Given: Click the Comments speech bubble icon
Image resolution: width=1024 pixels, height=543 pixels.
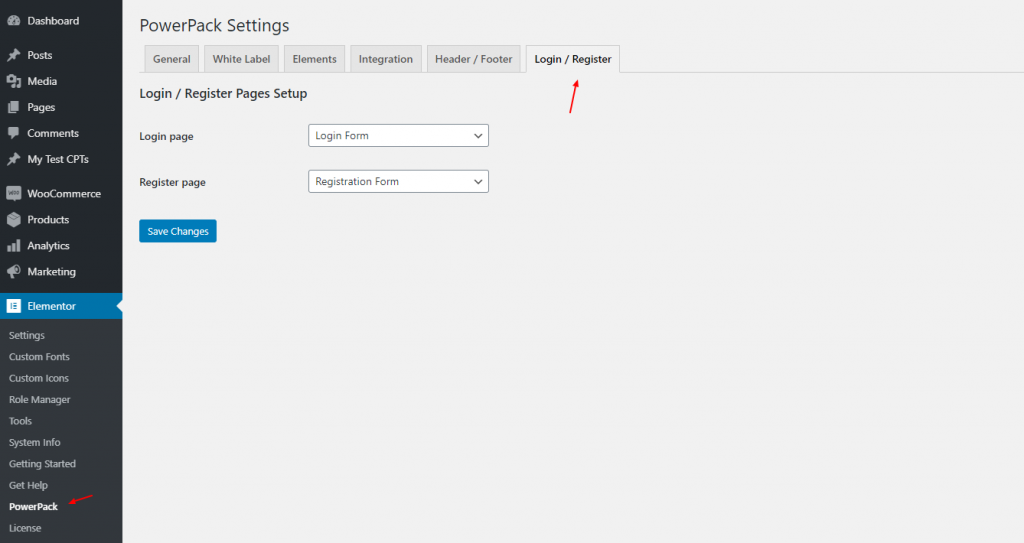Looking at the screenshot, I should coord(14,133).
